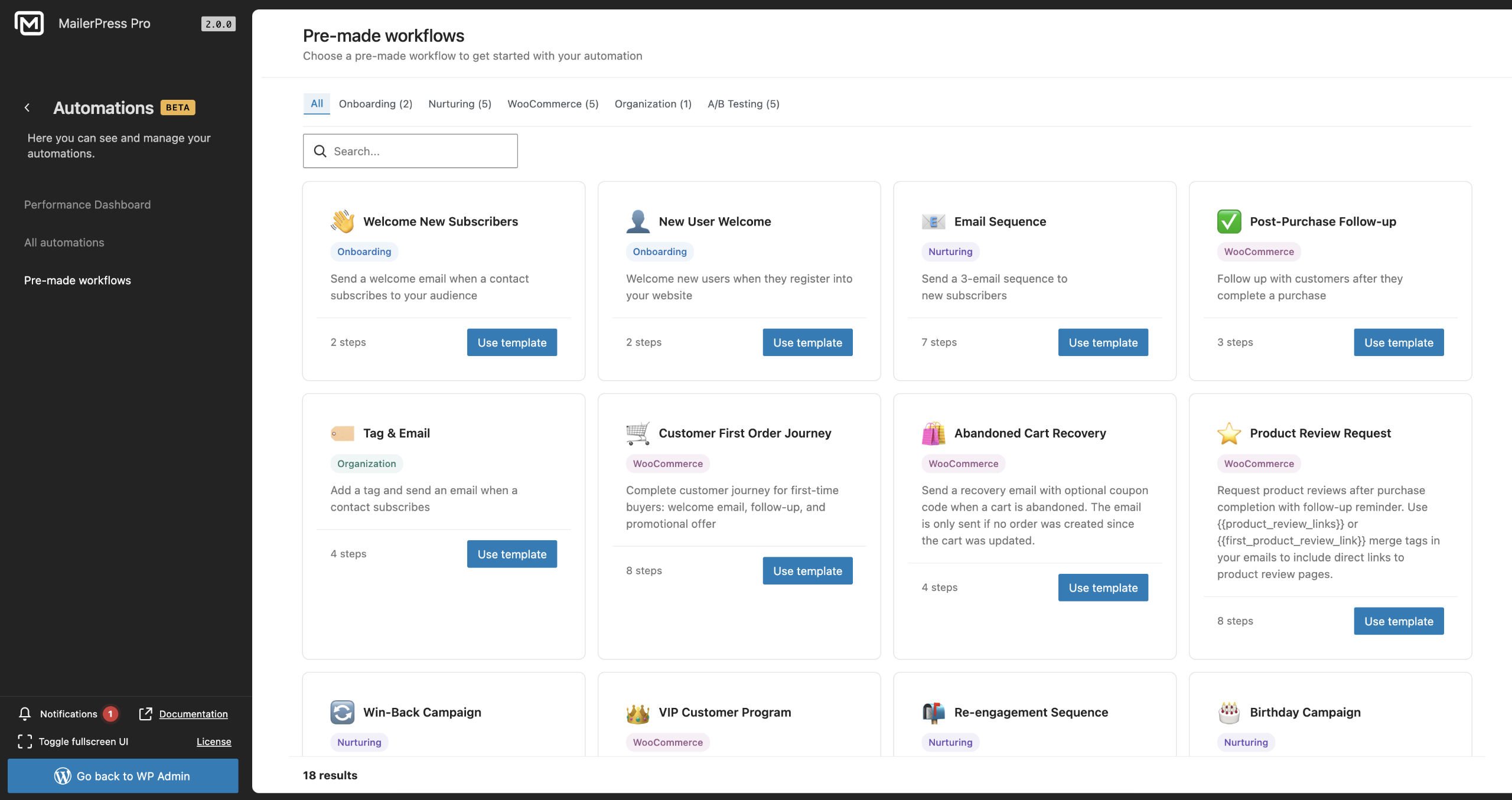Screen dimensions: 1512x800
Task: Open Performance Dashboard in sidebar
Action: [87, 205]
